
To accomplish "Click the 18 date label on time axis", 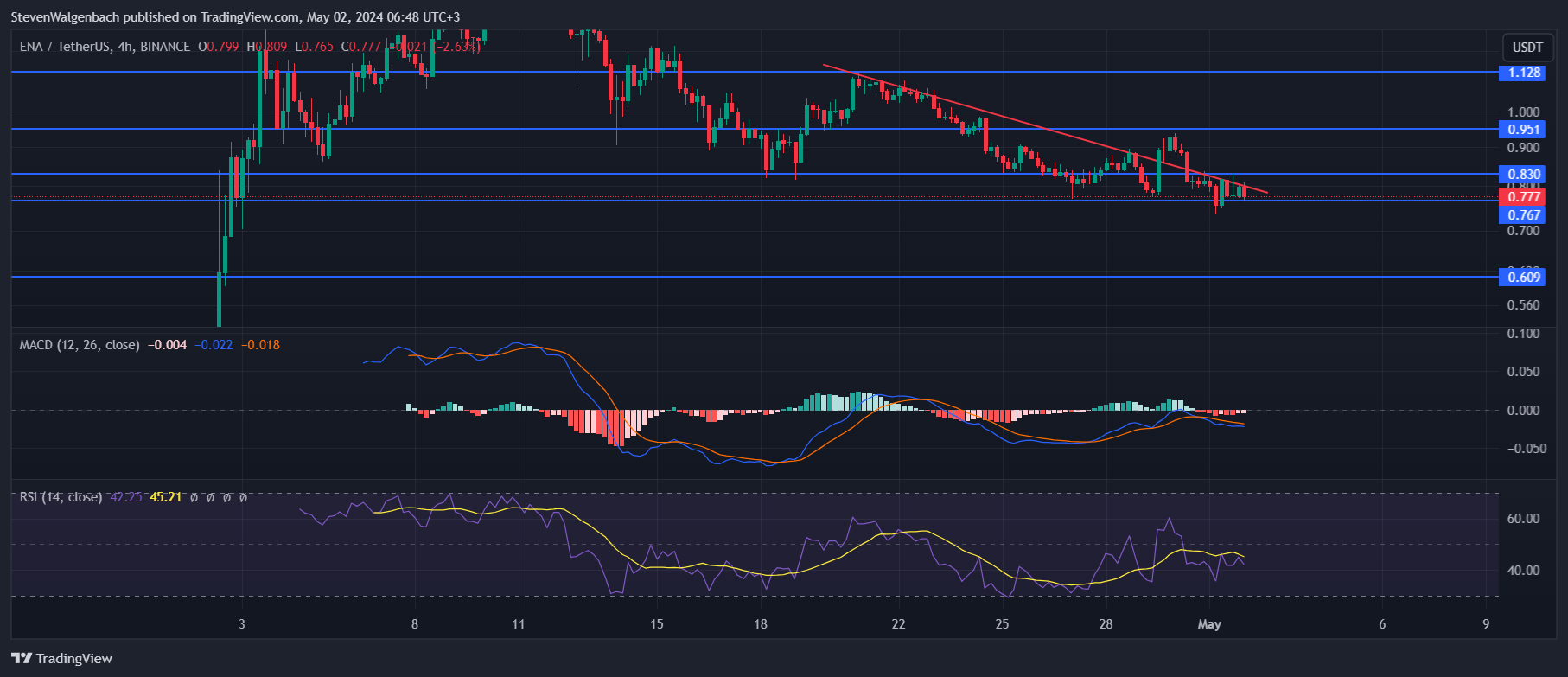I will point(760,624).
